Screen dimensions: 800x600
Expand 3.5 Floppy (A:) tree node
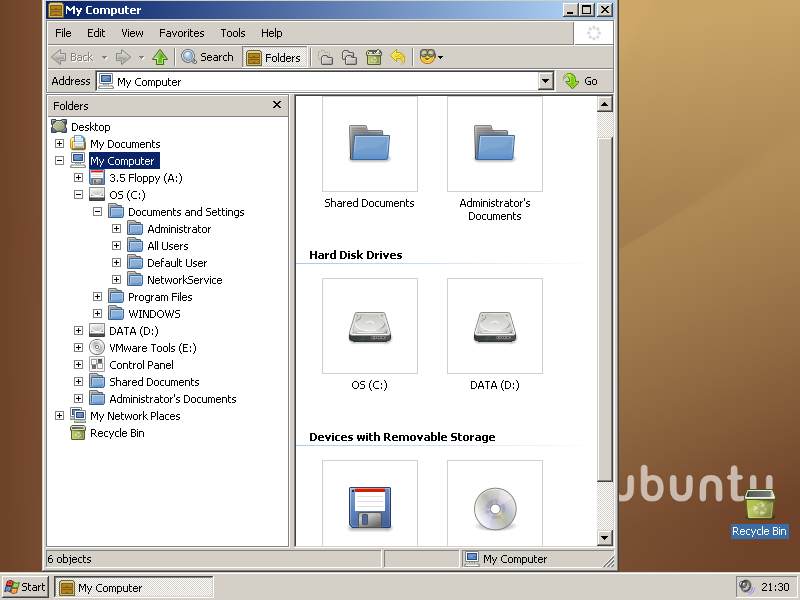click(78, 178)
